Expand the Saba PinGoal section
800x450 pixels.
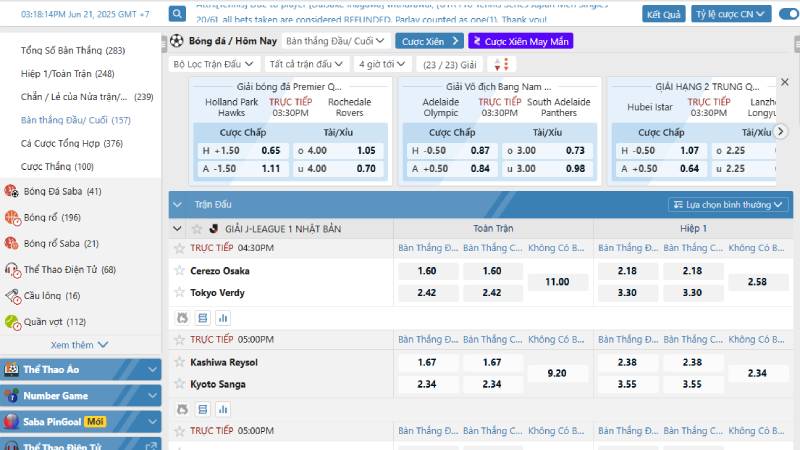click(81, 421)
